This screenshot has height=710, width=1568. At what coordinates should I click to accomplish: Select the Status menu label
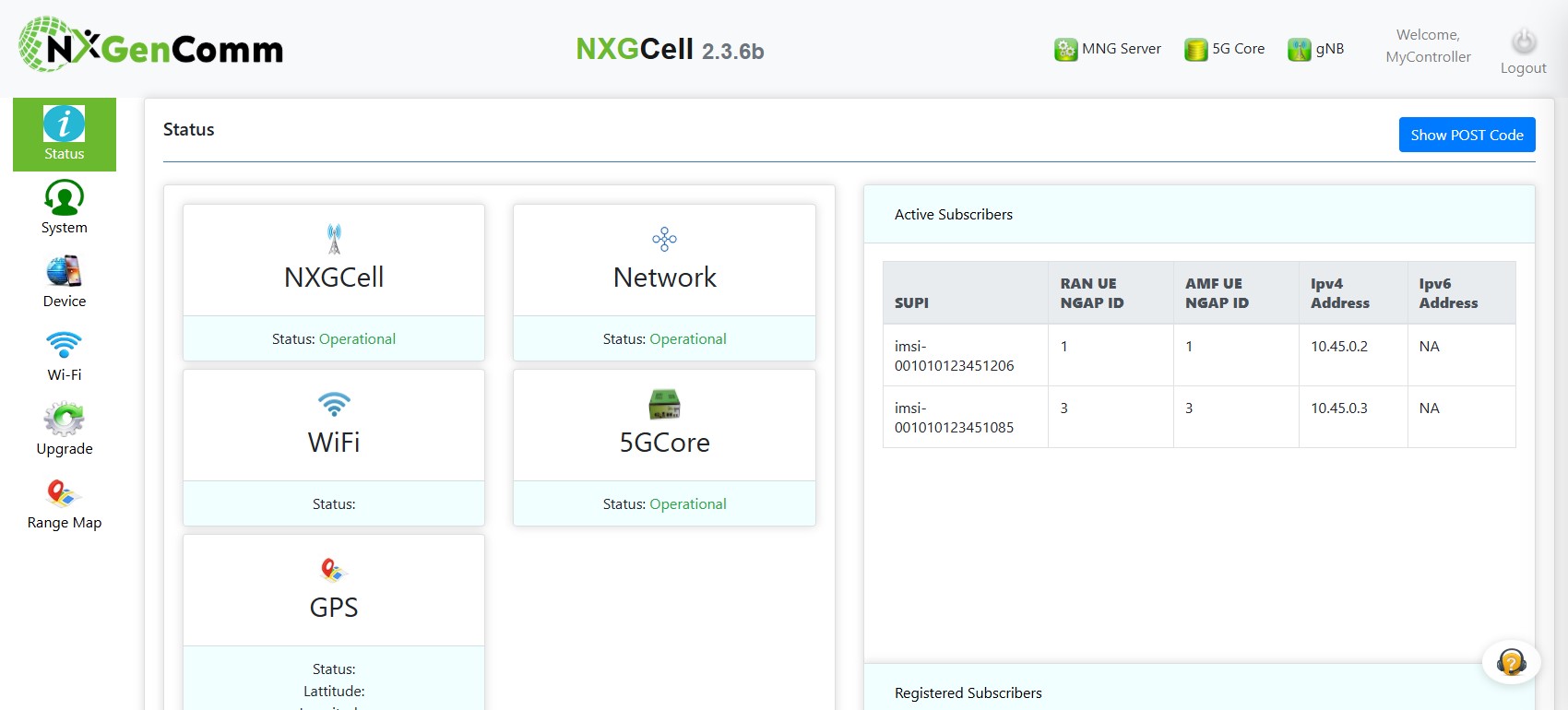click(65, 154)
